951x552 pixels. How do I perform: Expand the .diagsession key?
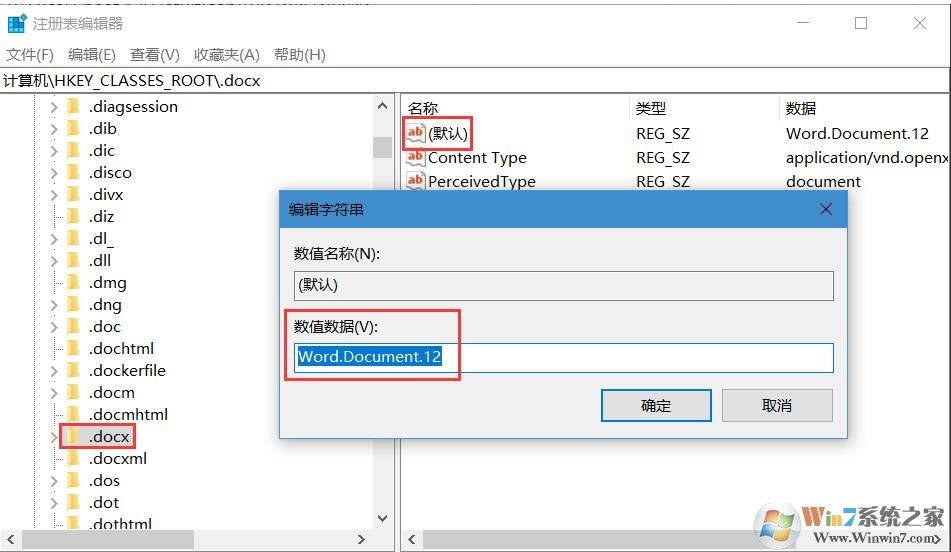54,107
